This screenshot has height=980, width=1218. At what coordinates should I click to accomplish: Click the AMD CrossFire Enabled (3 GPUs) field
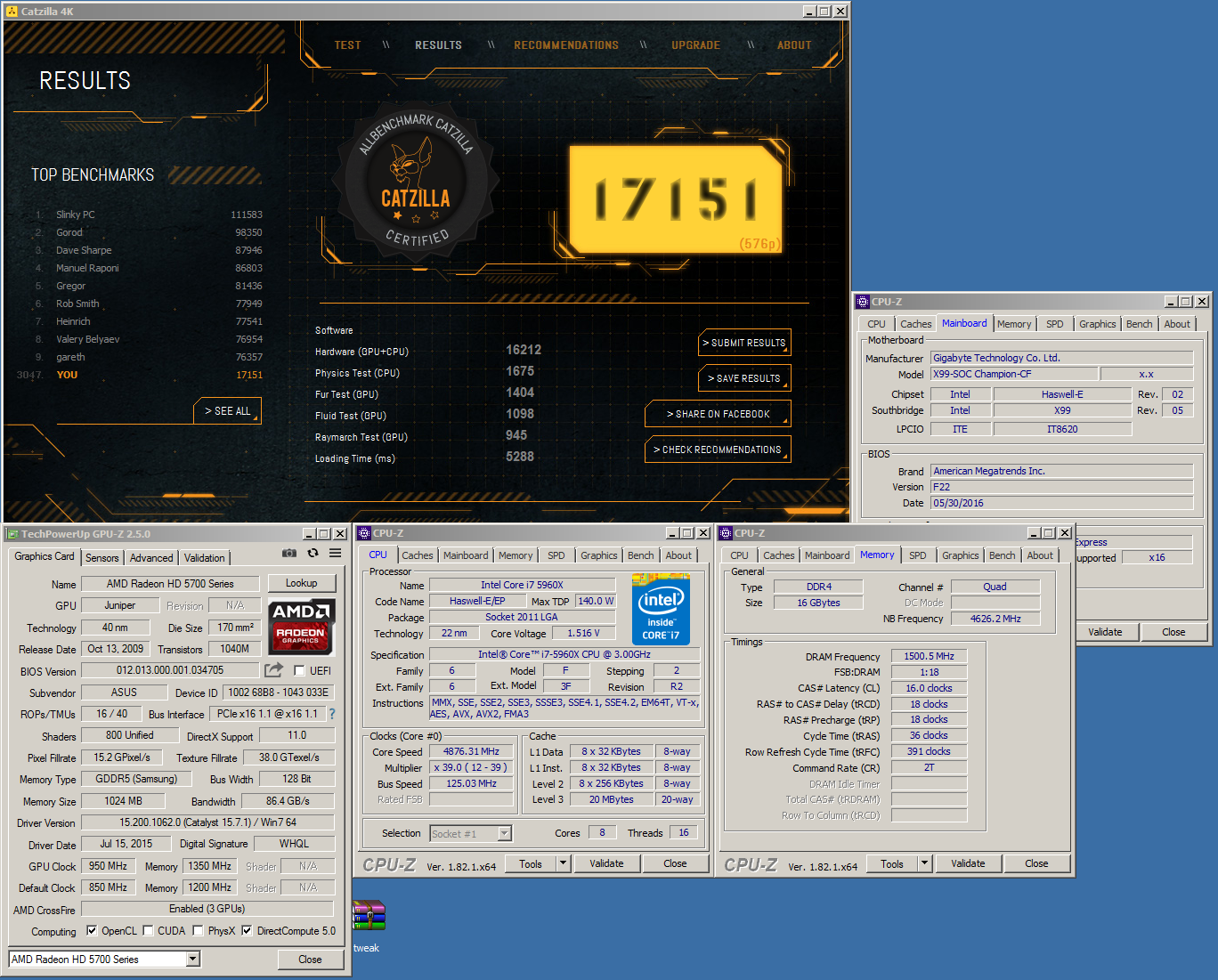click(207, 909)
